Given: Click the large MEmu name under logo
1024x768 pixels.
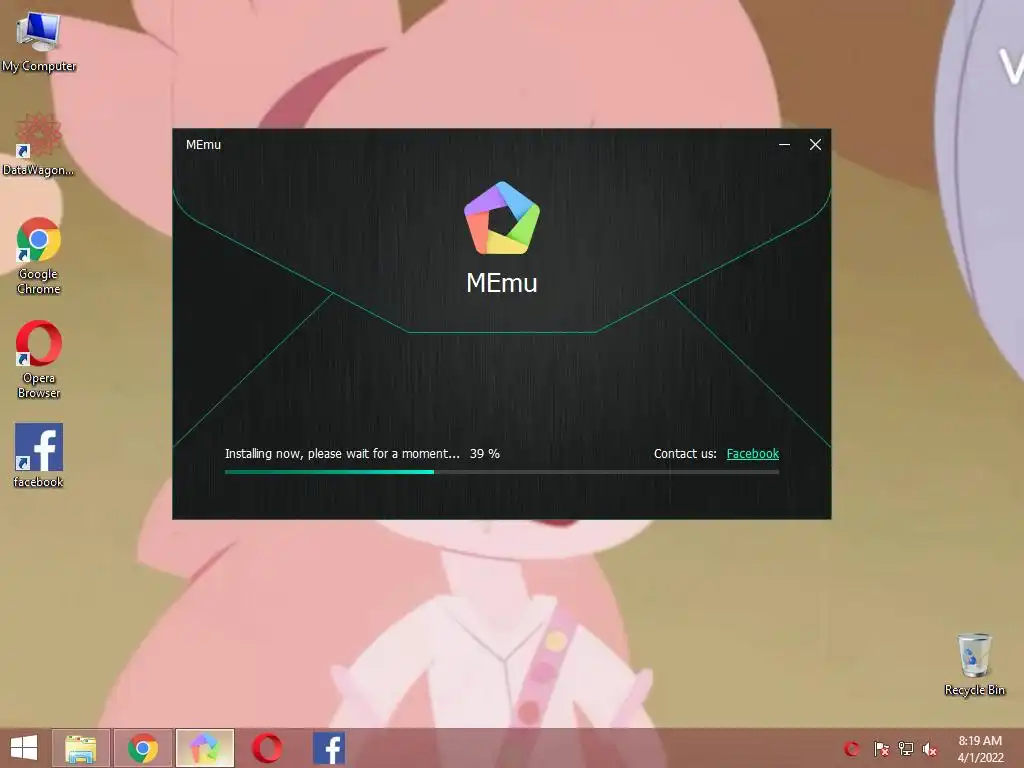Looking at the screenshot, I should point(502,283).
